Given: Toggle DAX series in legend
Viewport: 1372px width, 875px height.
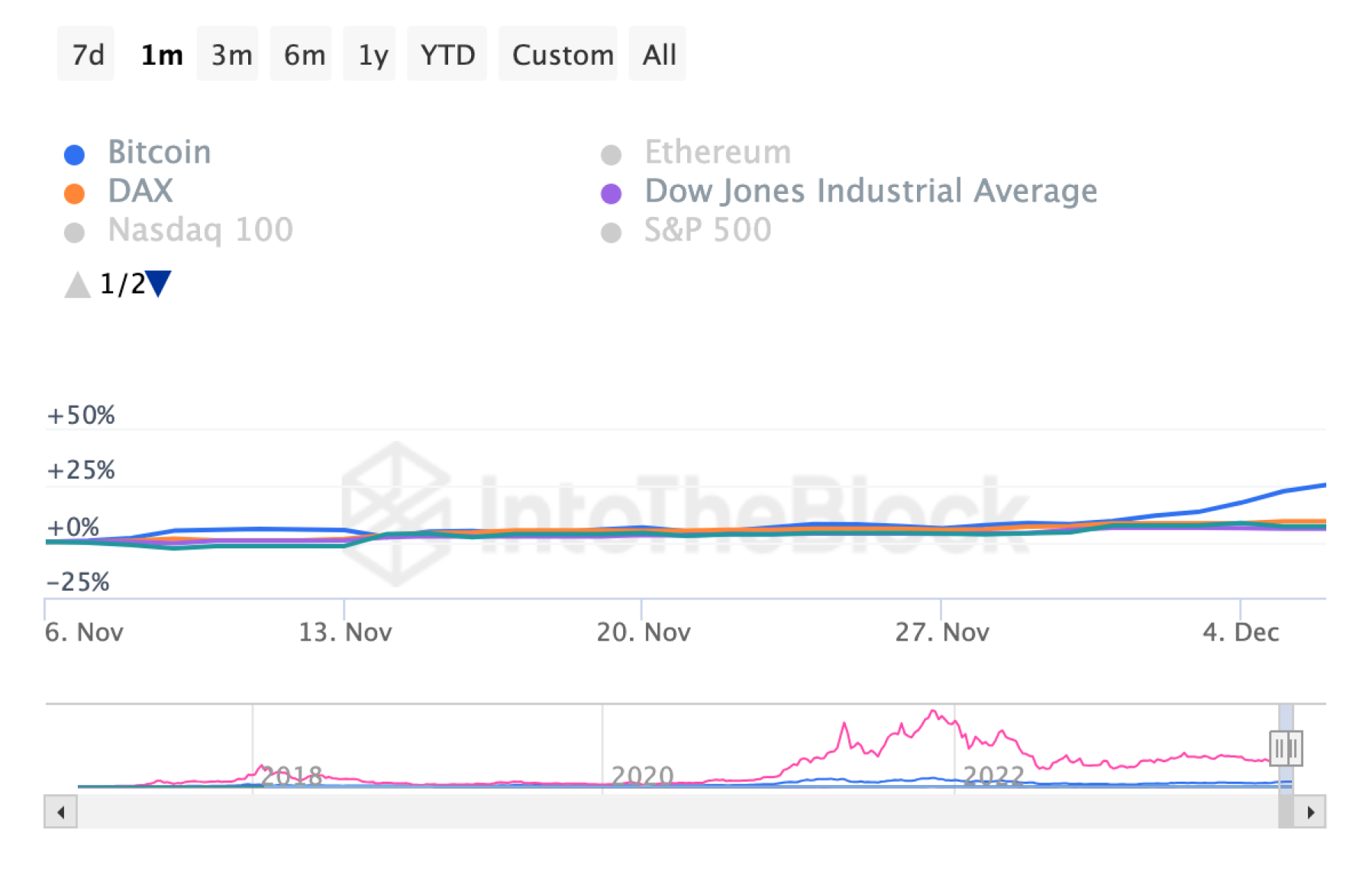Looking at the screenshot, I should 140,191.
